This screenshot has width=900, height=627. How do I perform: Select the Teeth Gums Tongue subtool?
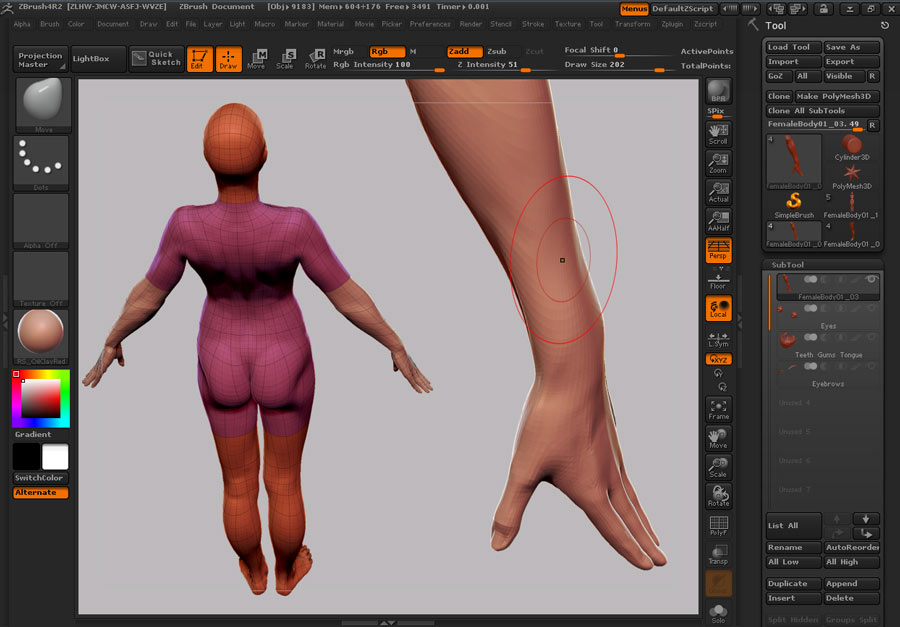[828, 346]
